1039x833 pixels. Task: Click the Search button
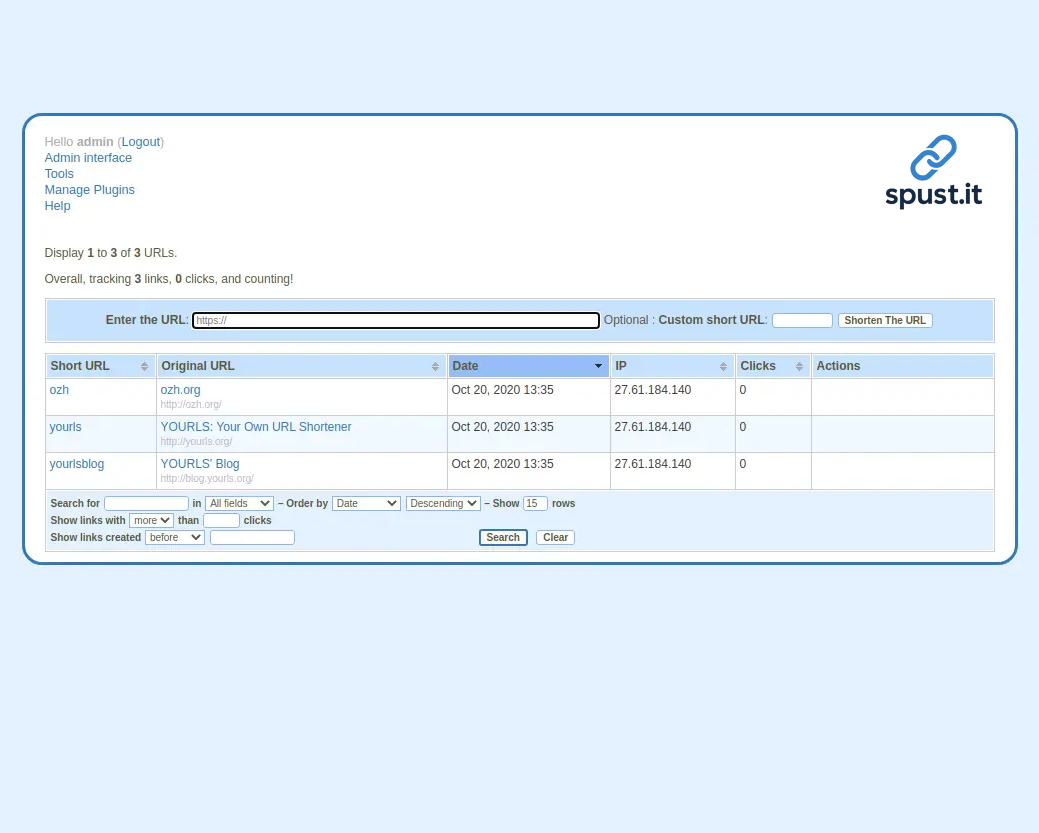point(503,538)
